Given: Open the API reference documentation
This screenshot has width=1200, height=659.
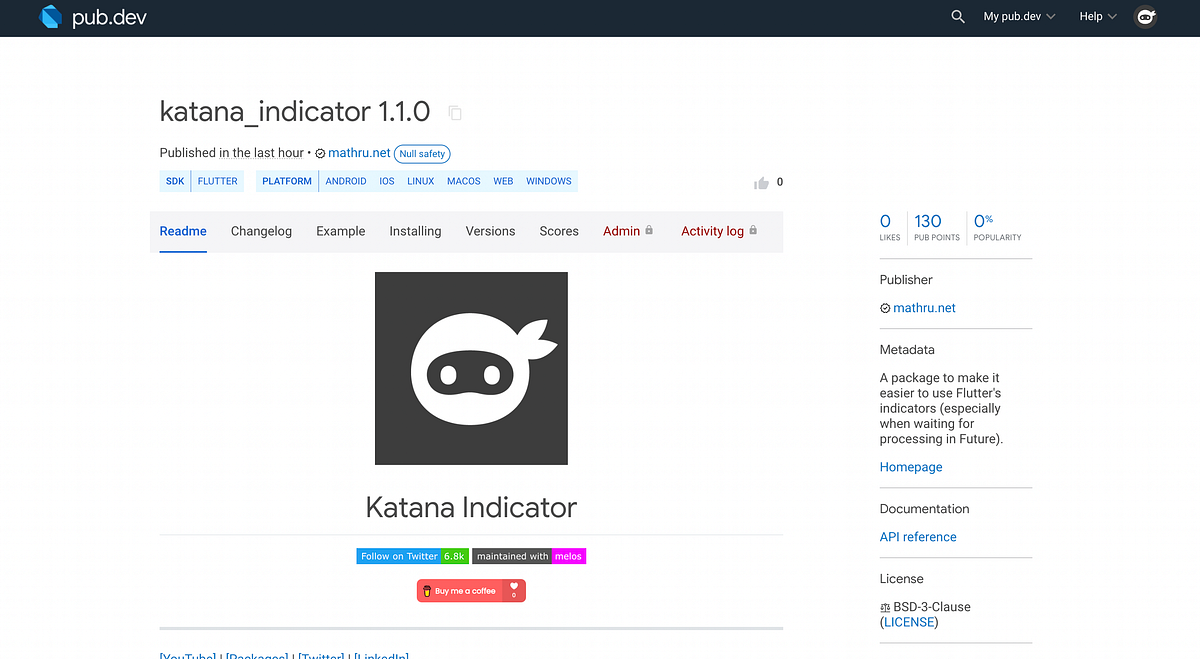Looking at the screenshot, I should point(918,536).
